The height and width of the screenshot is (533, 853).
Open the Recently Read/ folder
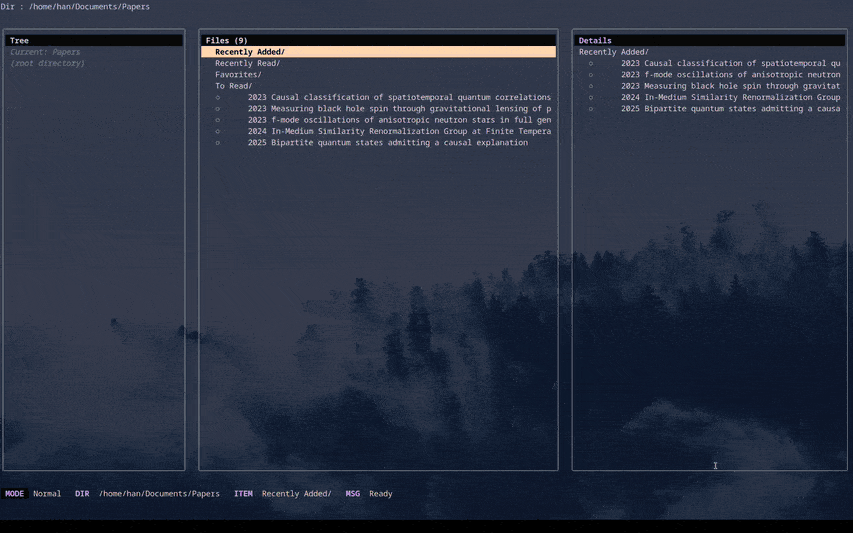(247, 63)
